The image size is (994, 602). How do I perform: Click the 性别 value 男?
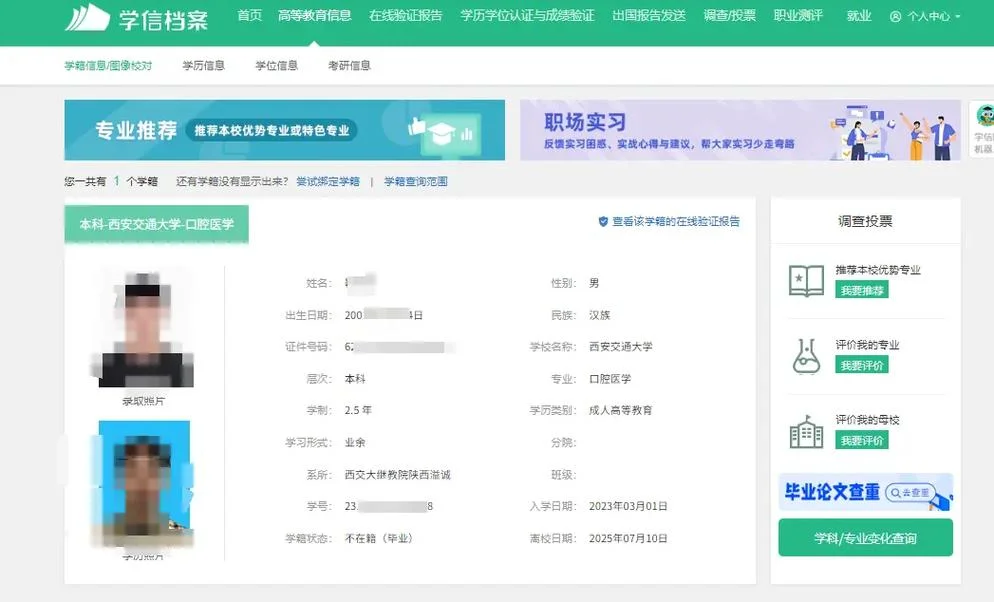point(594,283)
